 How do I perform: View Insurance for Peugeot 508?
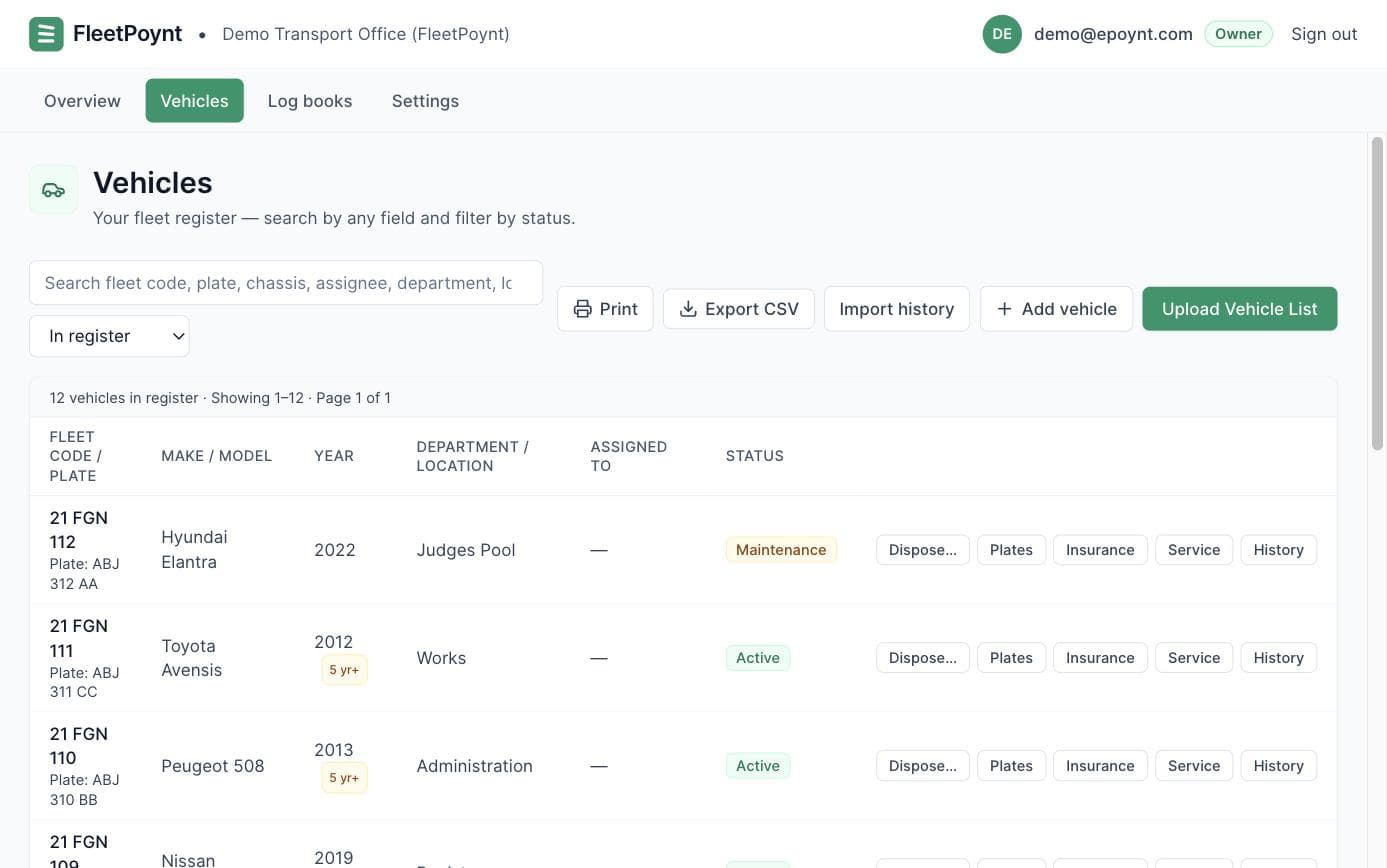tap(1100, 766)
